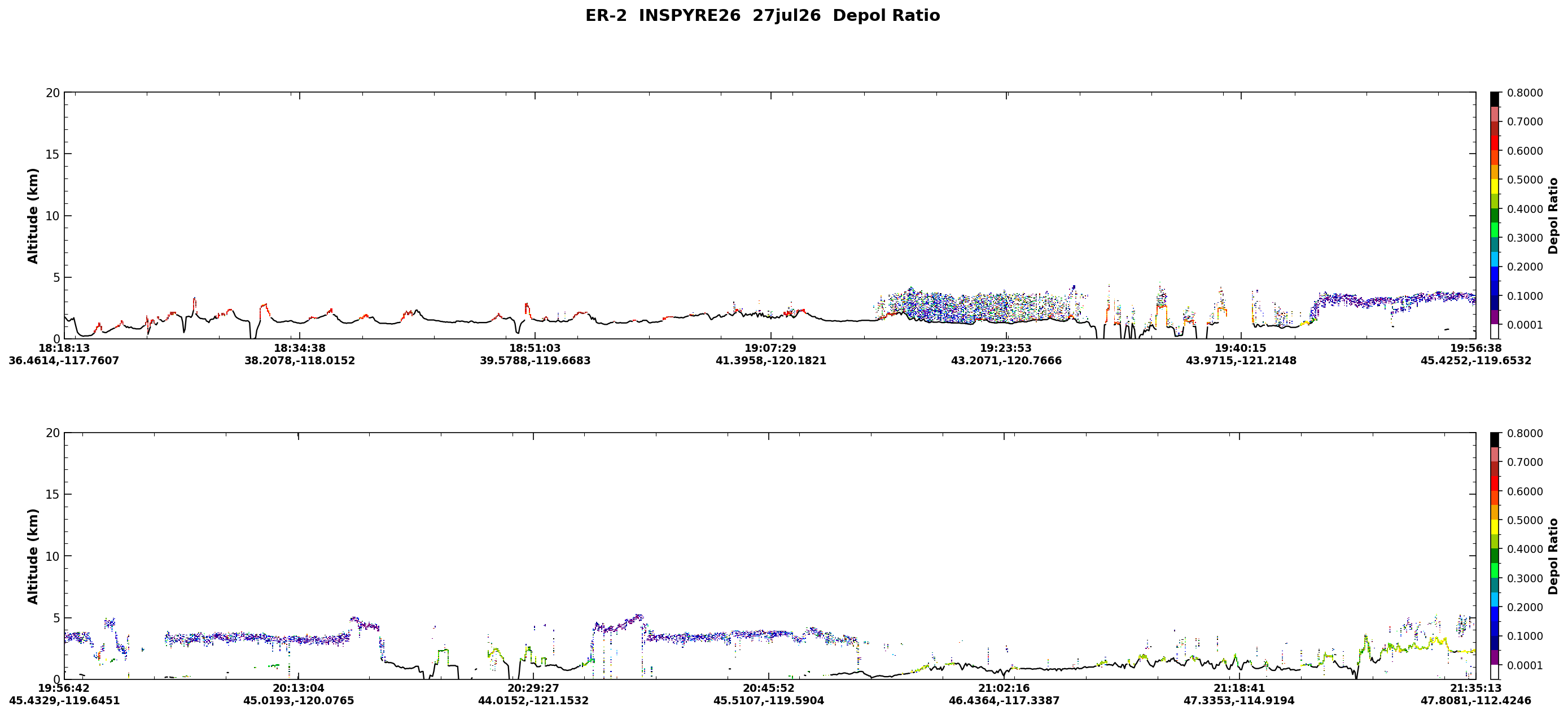Click the 18:51:03 time label
The image size is (1568, 715).
[x=535, y=348]
